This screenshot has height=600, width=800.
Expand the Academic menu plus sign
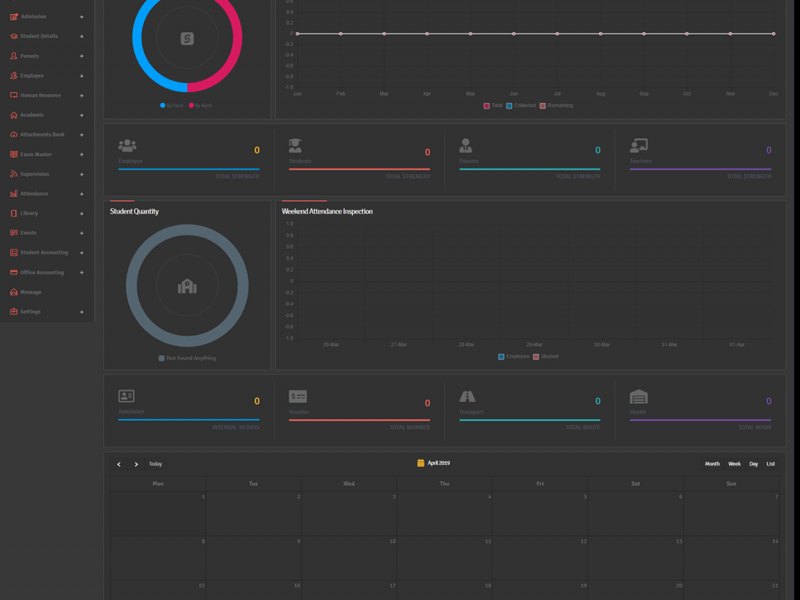pos(82,115)
